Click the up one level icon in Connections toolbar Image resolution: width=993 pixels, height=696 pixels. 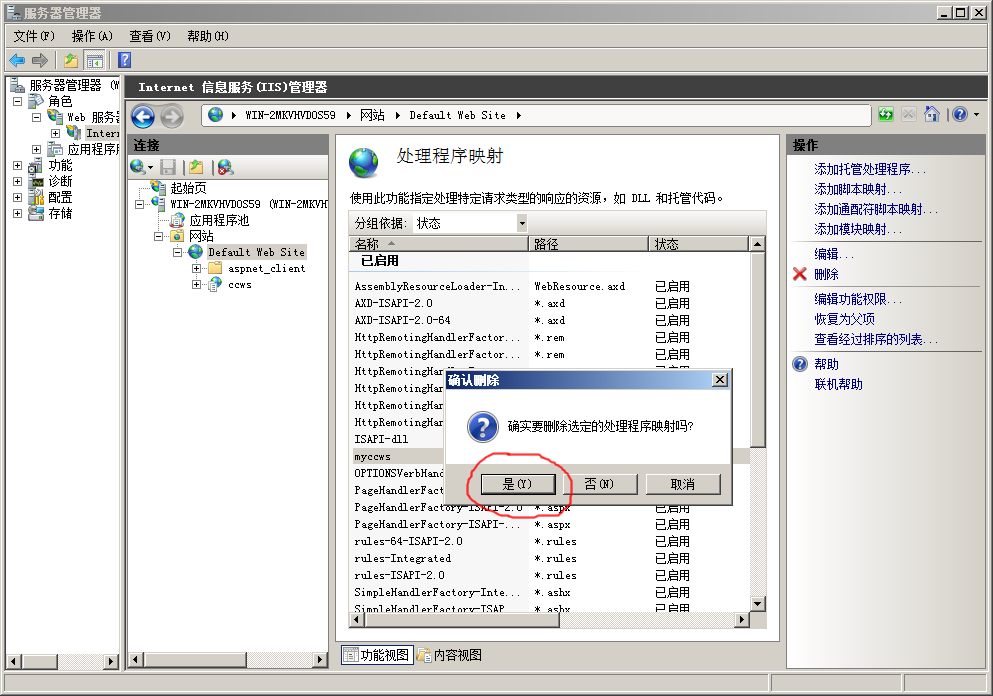click(196, 167)
